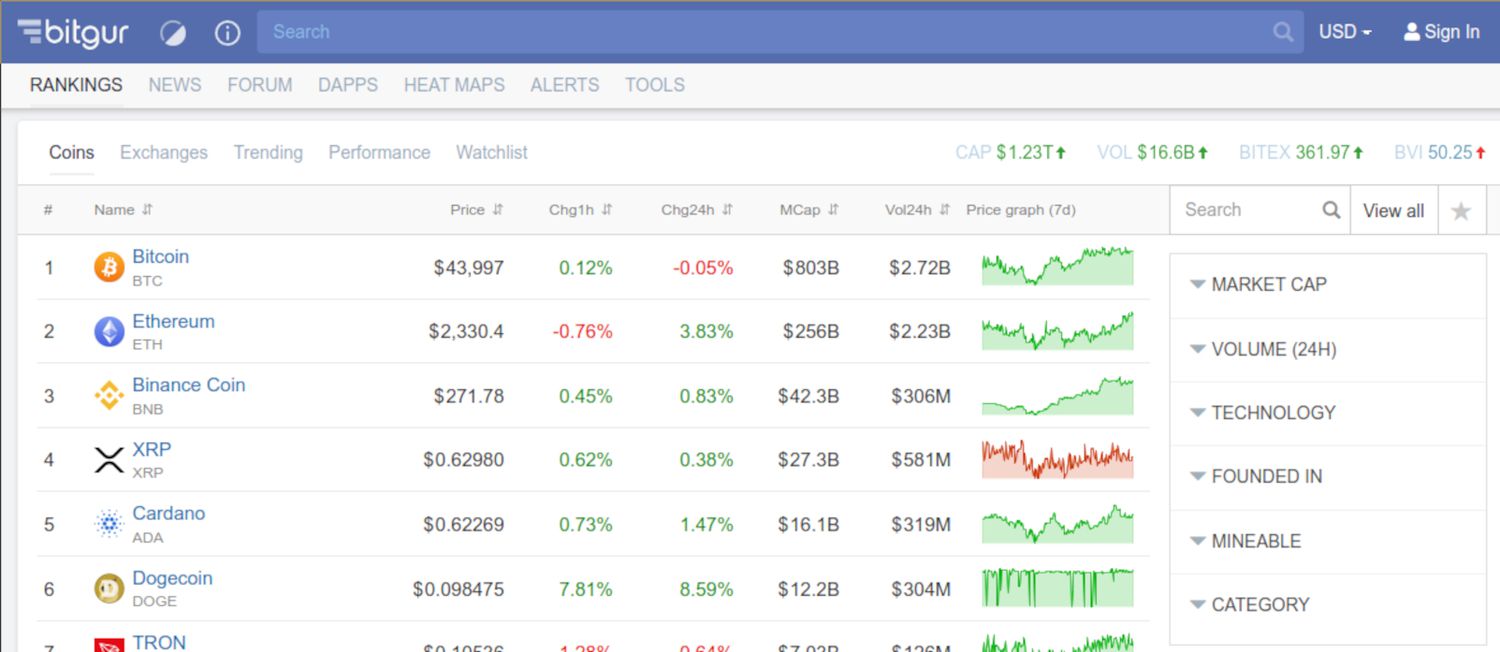Switch to the Trending tab
Screen dimensions: 1500x652
click(x=268, y=153)
